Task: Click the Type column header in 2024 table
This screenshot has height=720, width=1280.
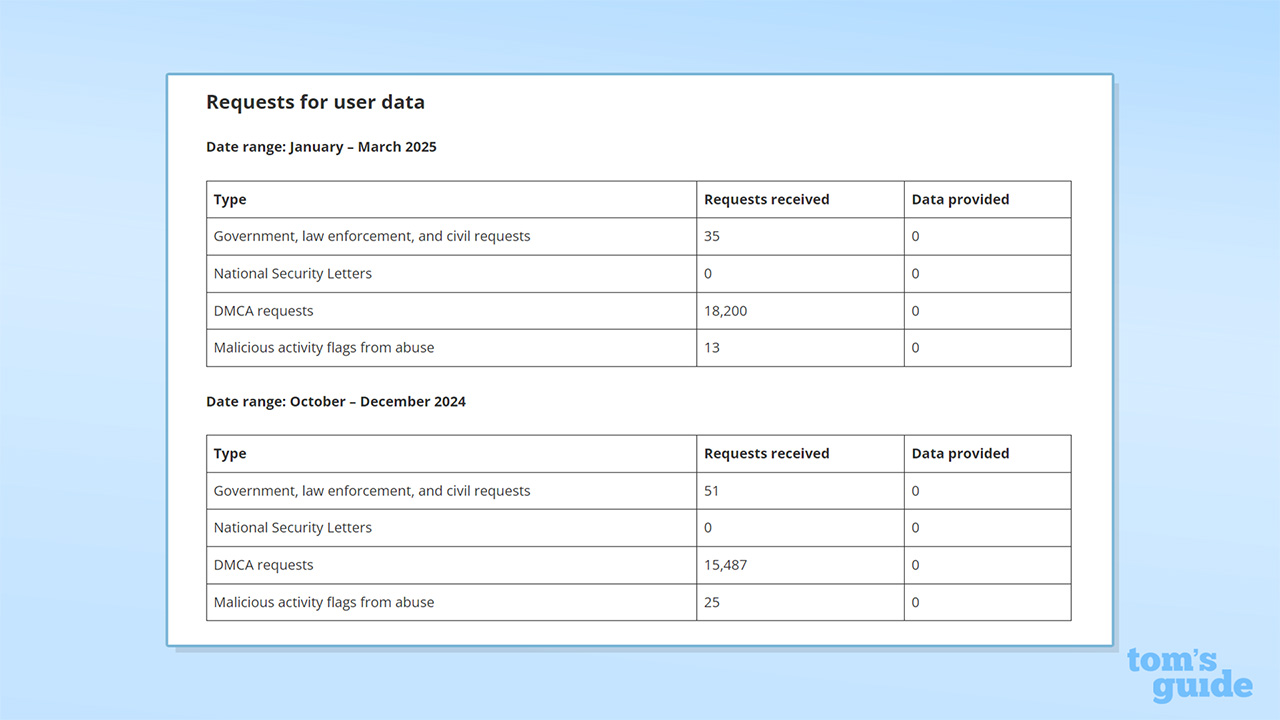Action: (x=230, y=454)
